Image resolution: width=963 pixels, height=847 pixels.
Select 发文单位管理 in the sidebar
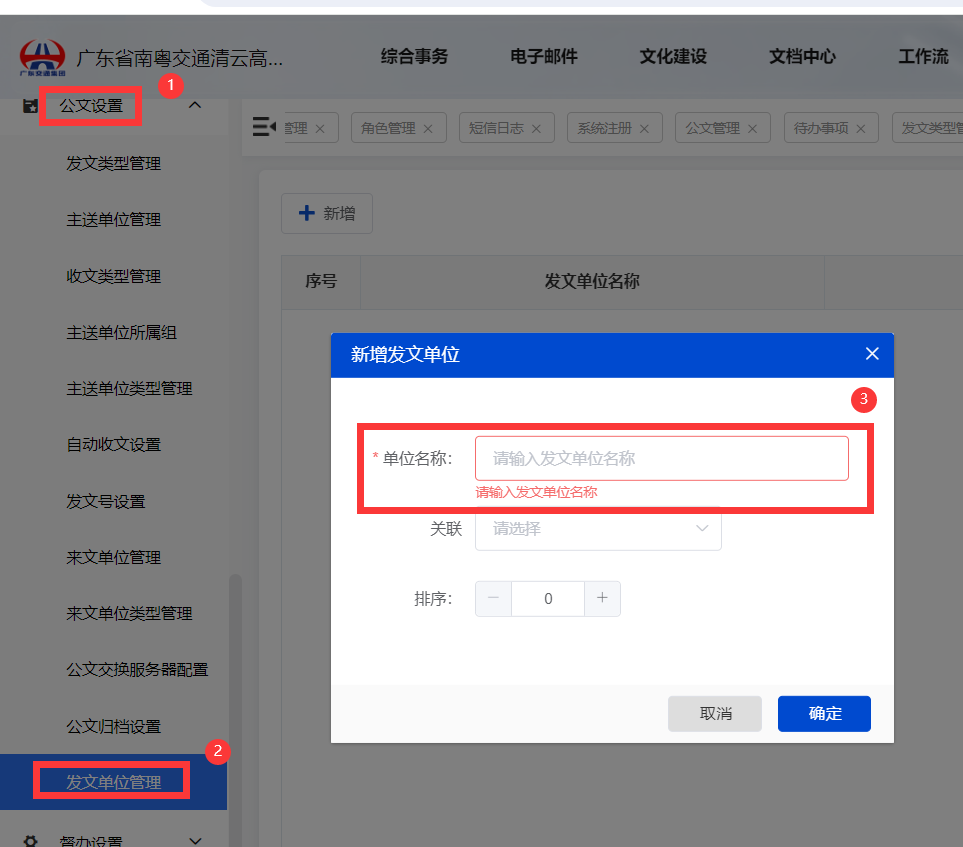pyautogui.click(x=114, y=782)
